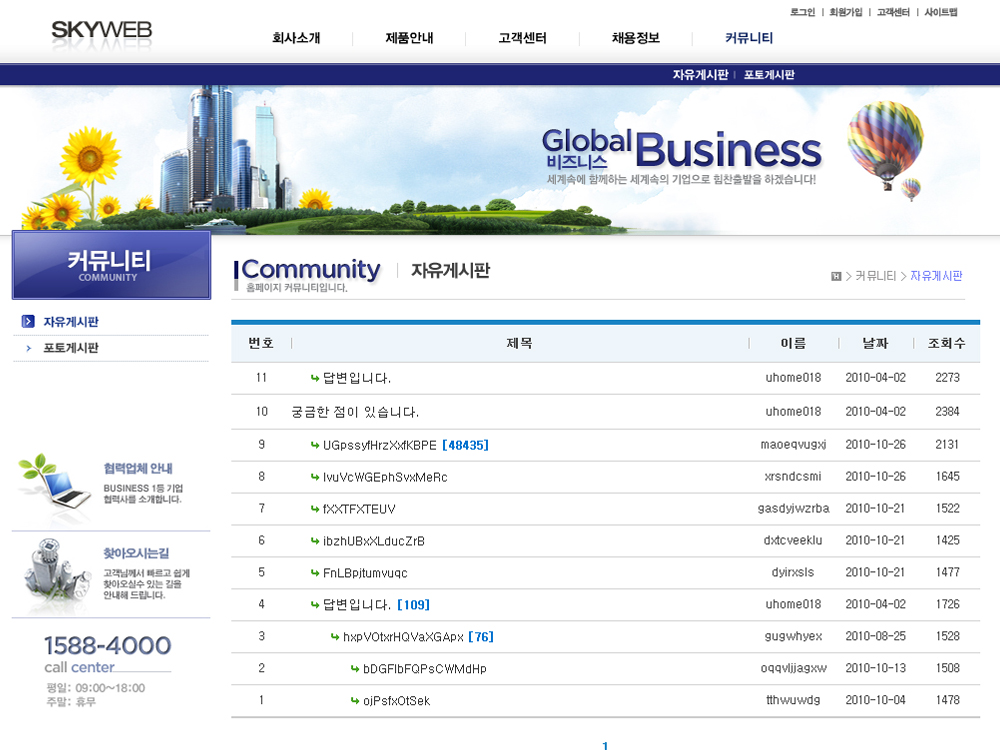The image size is (1000, 750).
Task: Click the 로그인 link at top
Action: 802,12
